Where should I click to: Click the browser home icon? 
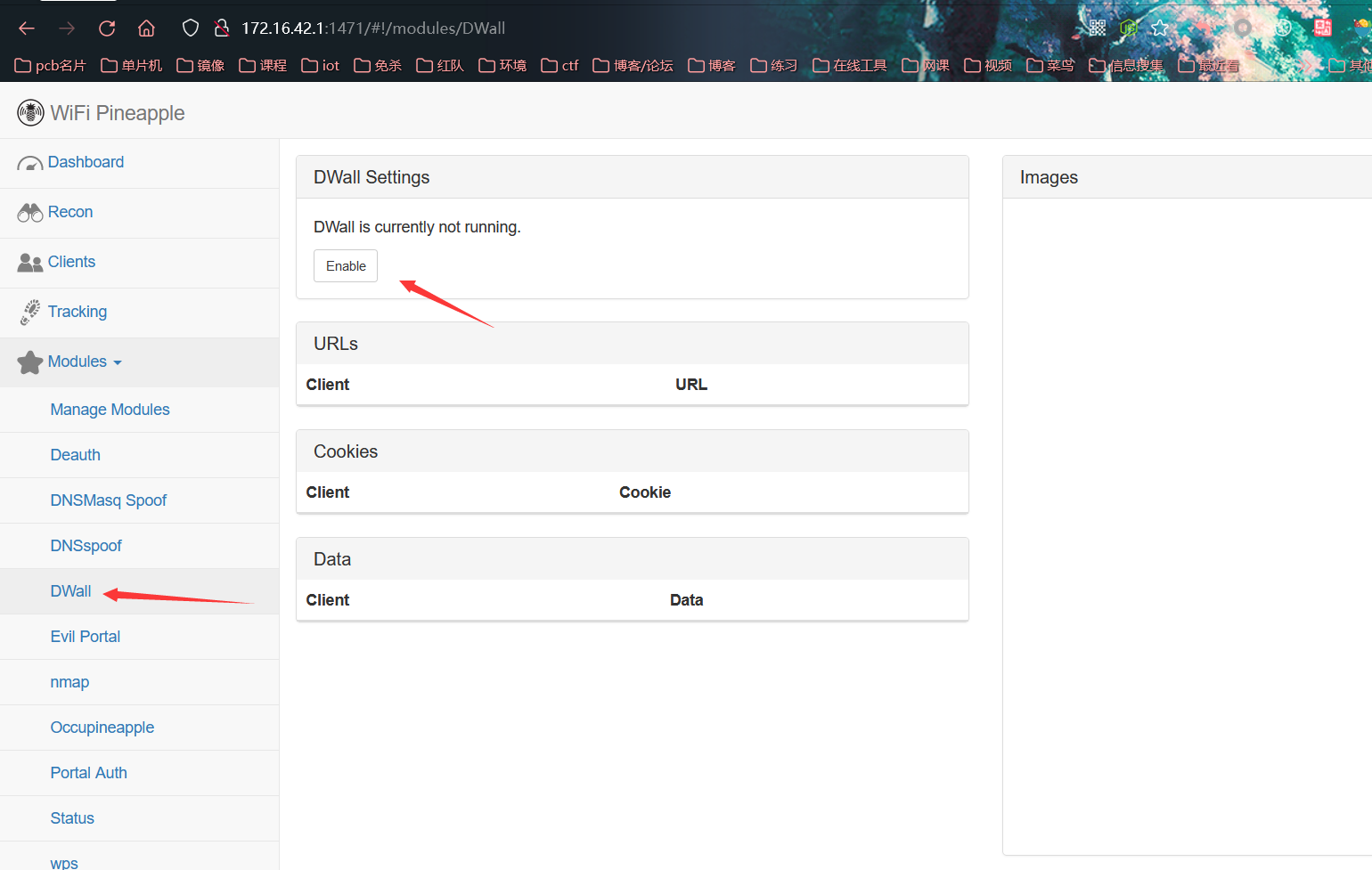146,28
